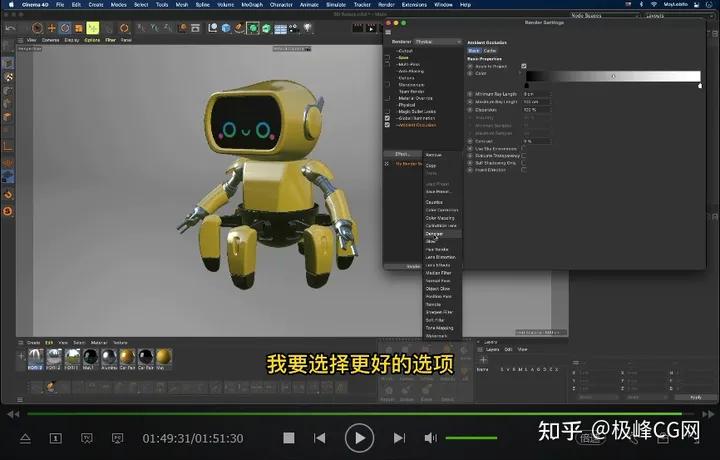Stop the video playback
This screenshot has height=460, width=720.
tap(289, 438)
